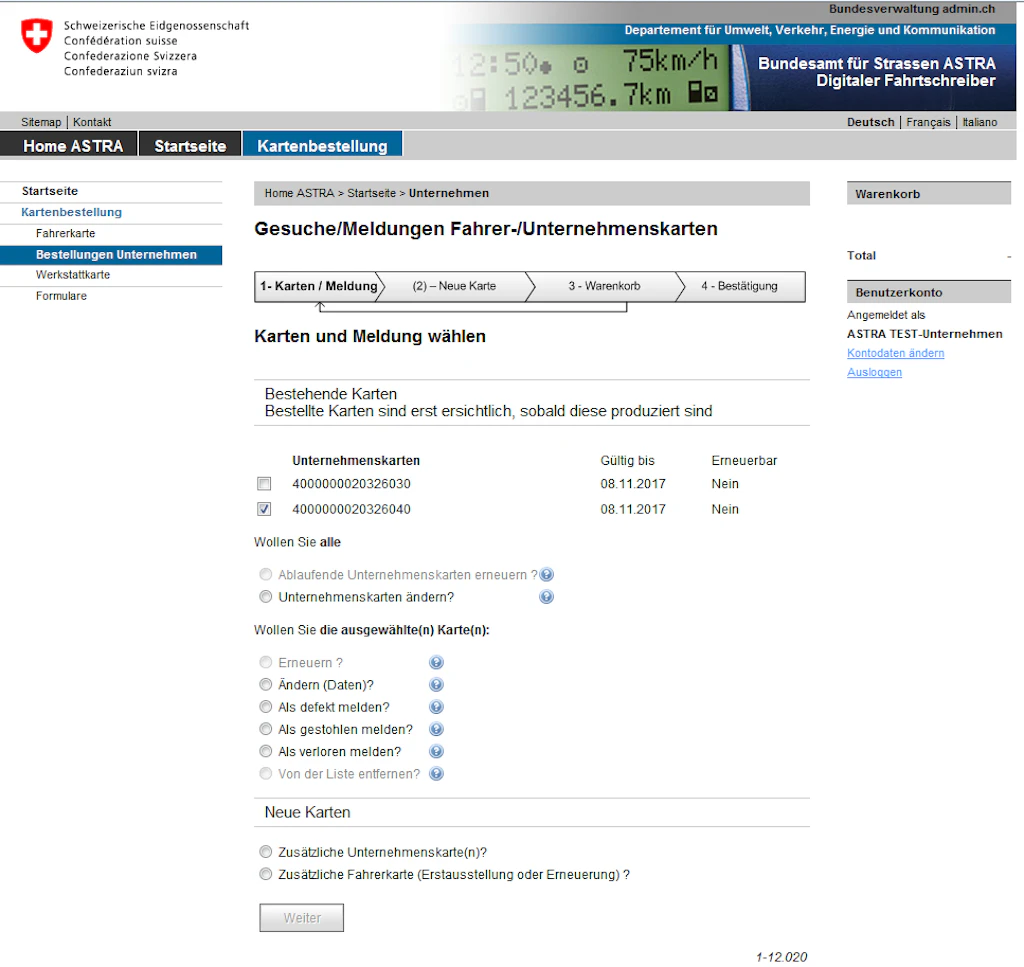Viewport: 1024px width, 967px height.
Task: Click help icon next to 'Unternehmenskarten ändern?'
Action: [x=547, y=597]
